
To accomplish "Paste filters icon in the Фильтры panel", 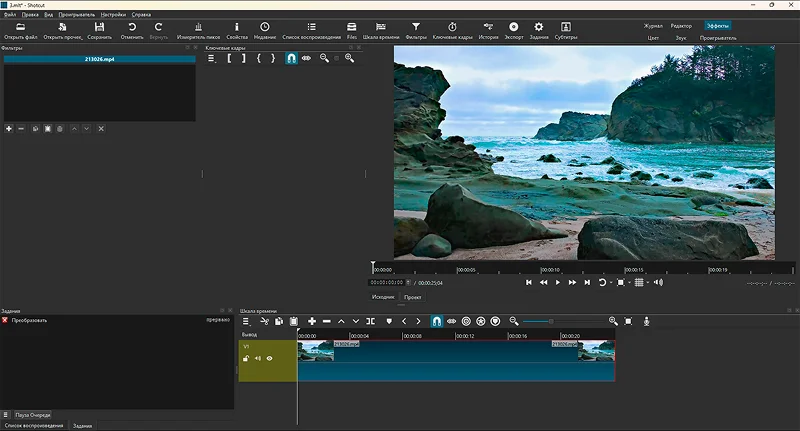I will (x=47, y=129).
